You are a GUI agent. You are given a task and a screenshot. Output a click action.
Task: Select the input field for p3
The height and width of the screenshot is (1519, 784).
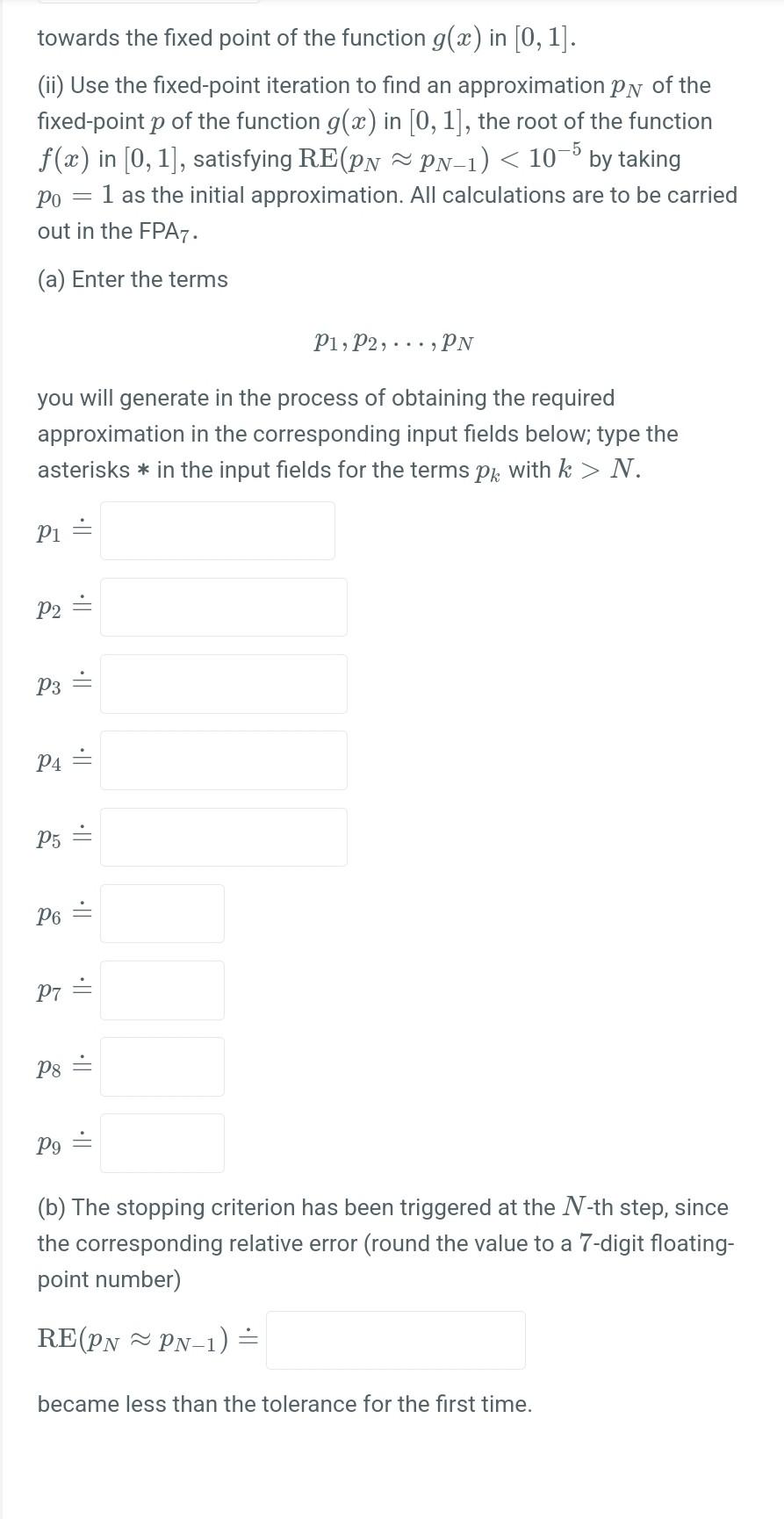point(223,683)
